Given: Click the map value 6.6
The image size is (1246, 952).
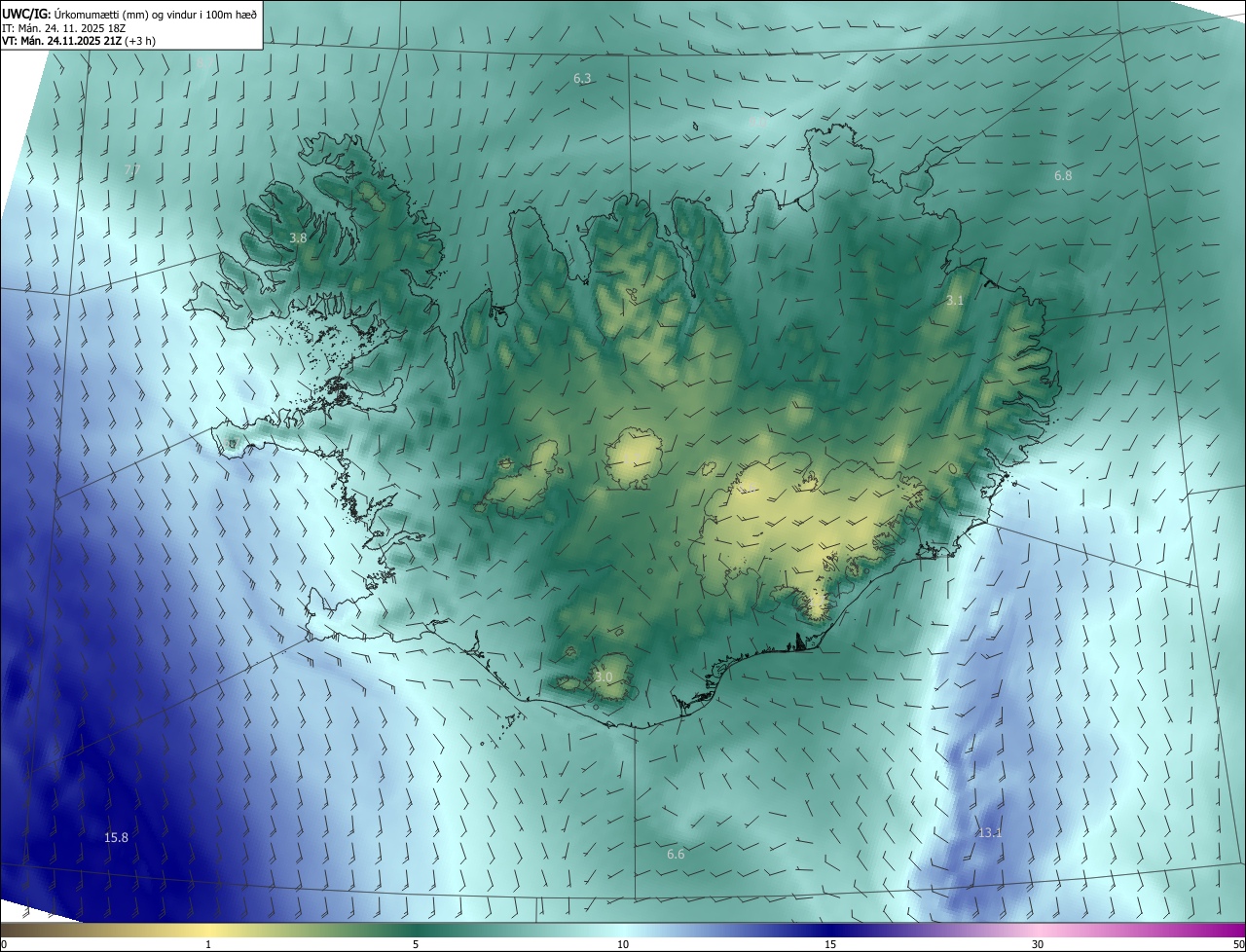Looking at the screenshot, I should tap(676, 854).
